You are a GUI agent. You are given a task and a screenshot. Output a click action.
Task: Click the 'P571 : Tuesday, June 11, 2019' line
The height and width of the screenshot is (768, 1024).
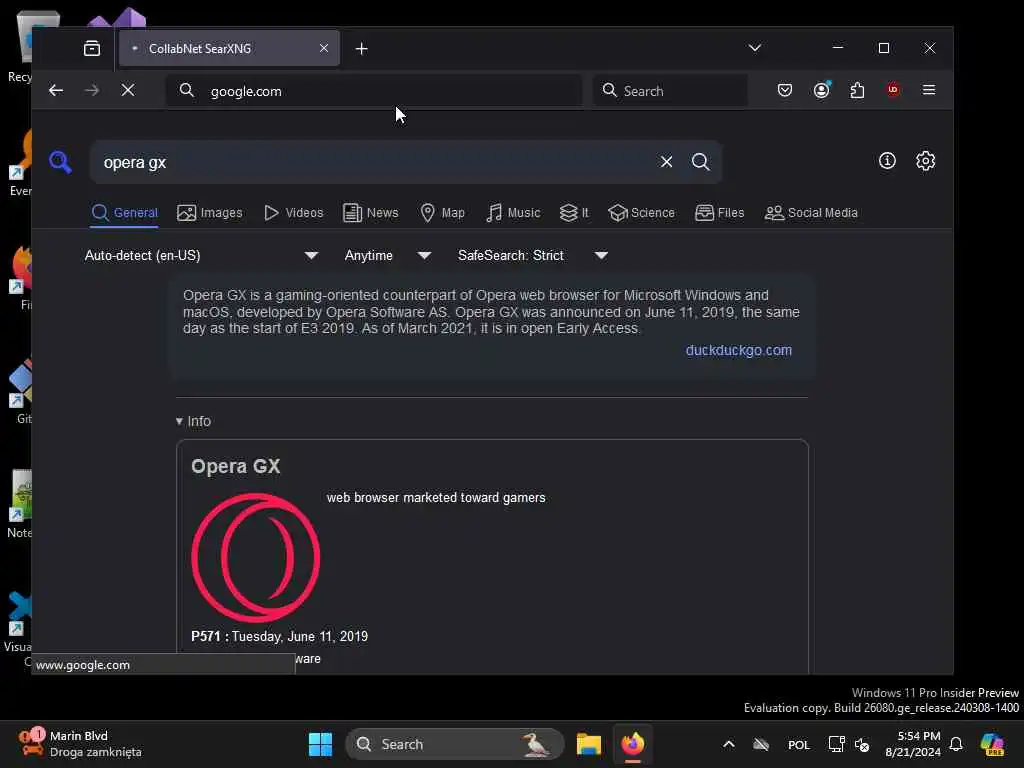point(280,636)
